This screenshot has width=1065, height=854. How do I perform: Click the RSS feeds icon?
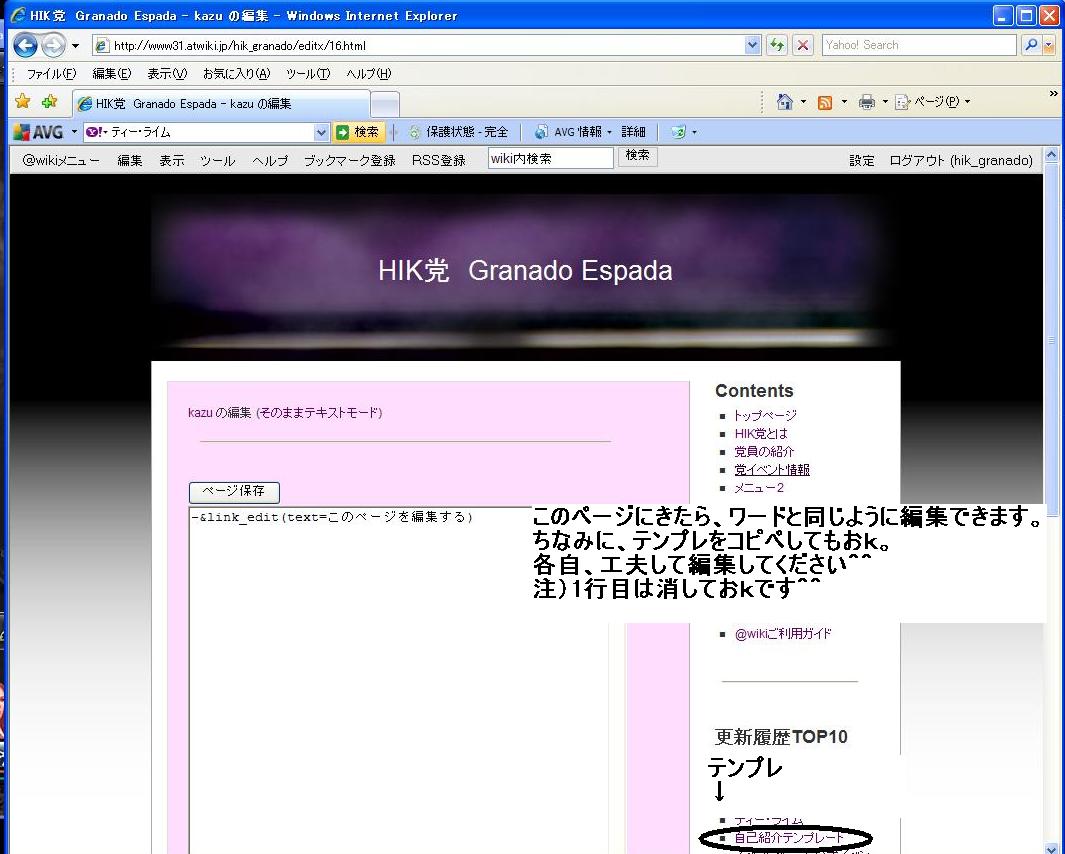tap(825, 102)
